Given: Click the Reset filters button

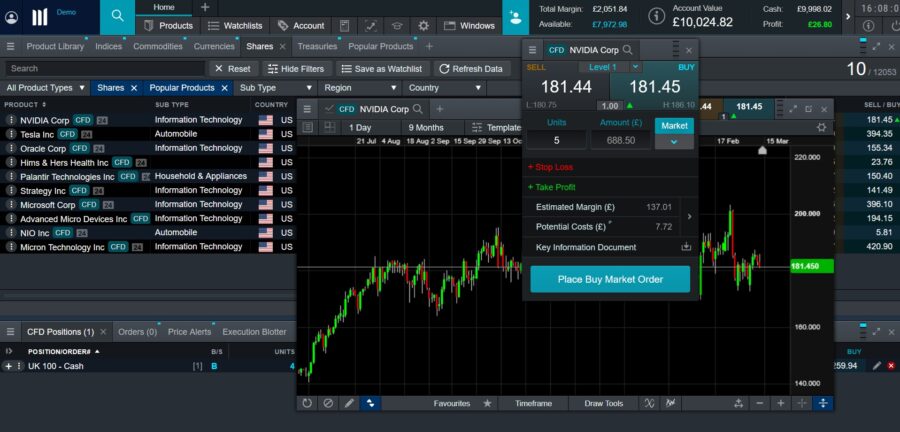Looking at the screenshot, I should [233, 68].
